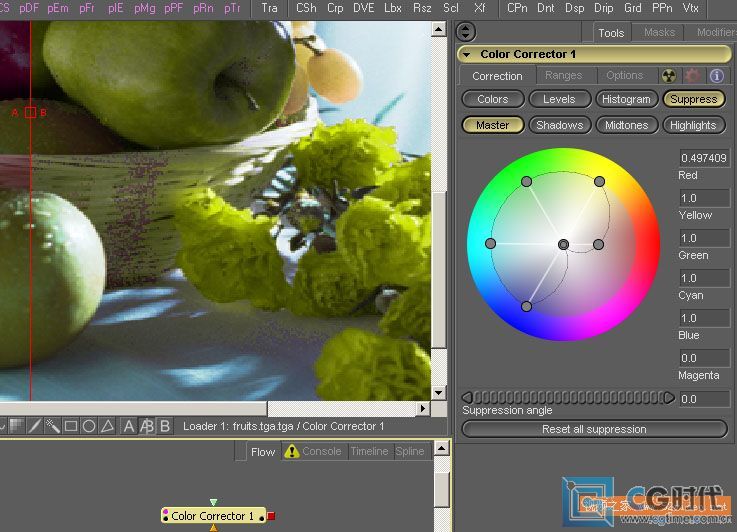Add the Dsp tool from toolbar
Viewport: 737px width, 532px height.
[574, 8]
